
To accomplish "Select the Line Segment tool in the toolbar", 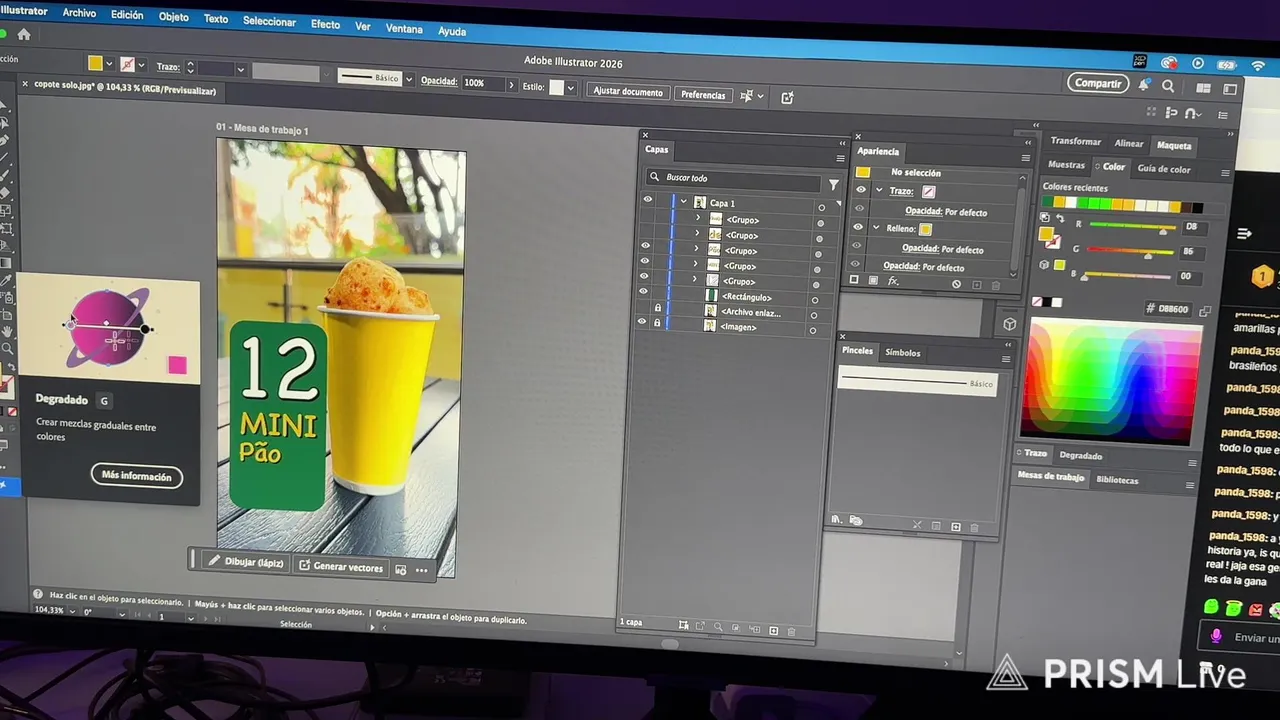I will pos(5,157).
